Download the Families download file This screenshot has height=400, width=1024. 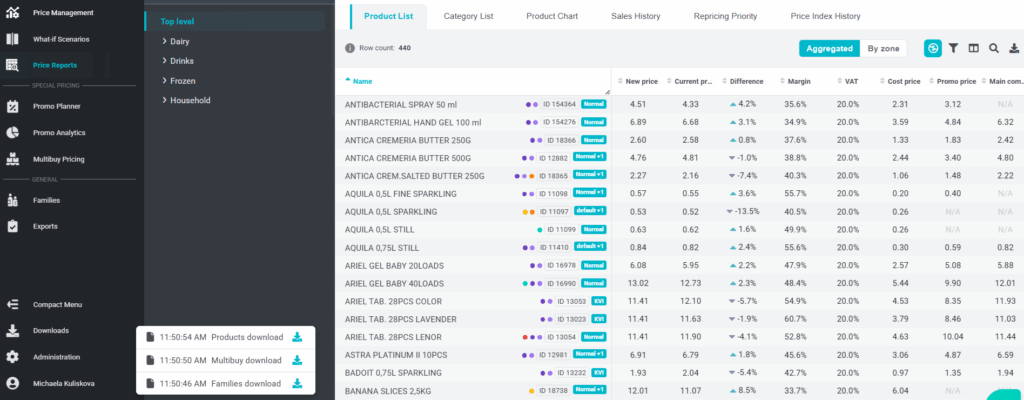[297, 384]
